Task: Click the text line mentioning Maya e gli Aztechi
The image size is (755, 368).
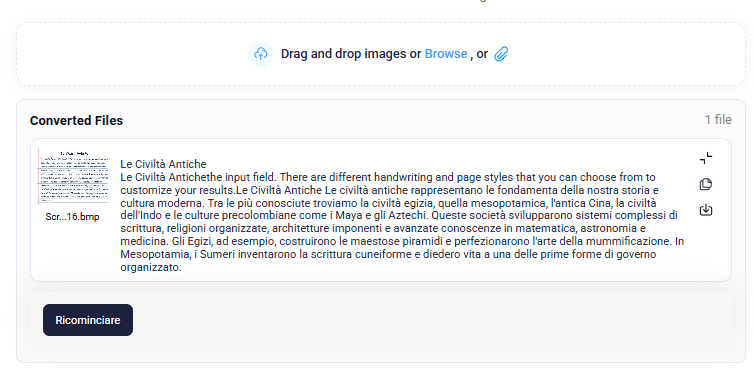Action: click(399, 215)
